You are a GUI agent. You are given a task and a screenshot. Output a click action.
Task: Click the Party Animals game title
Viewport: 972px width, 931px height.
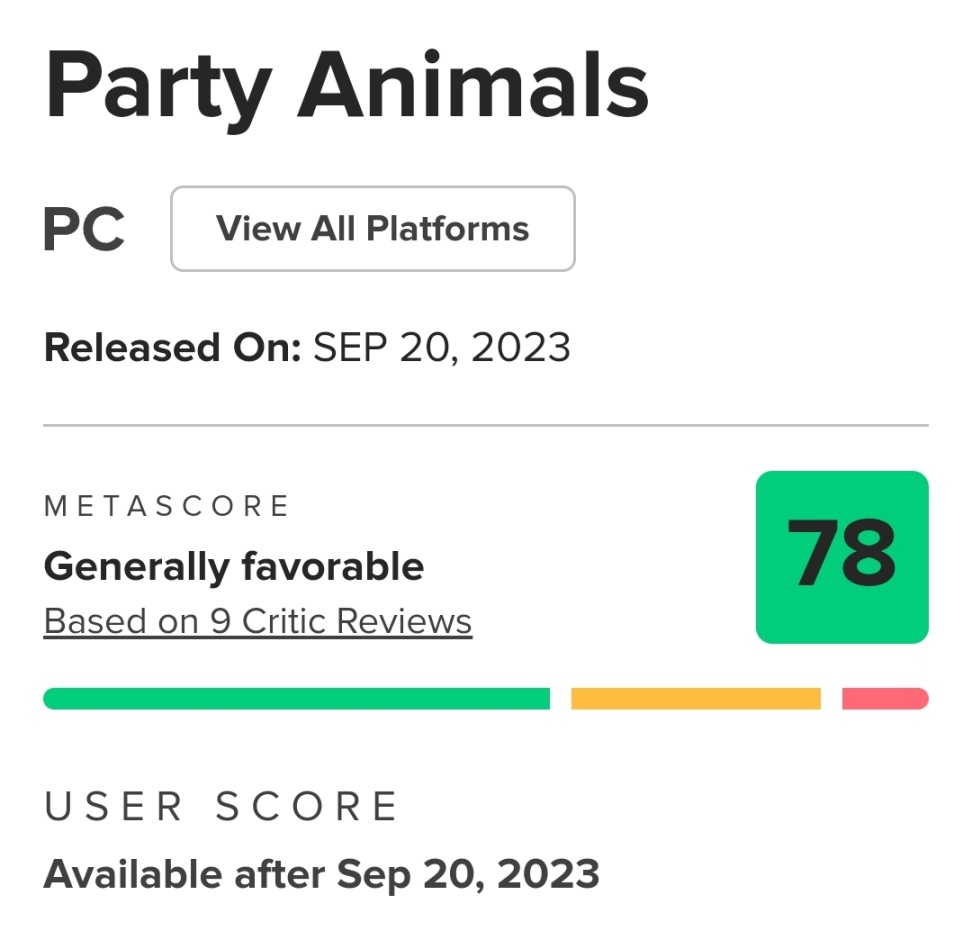coord(347,88)
